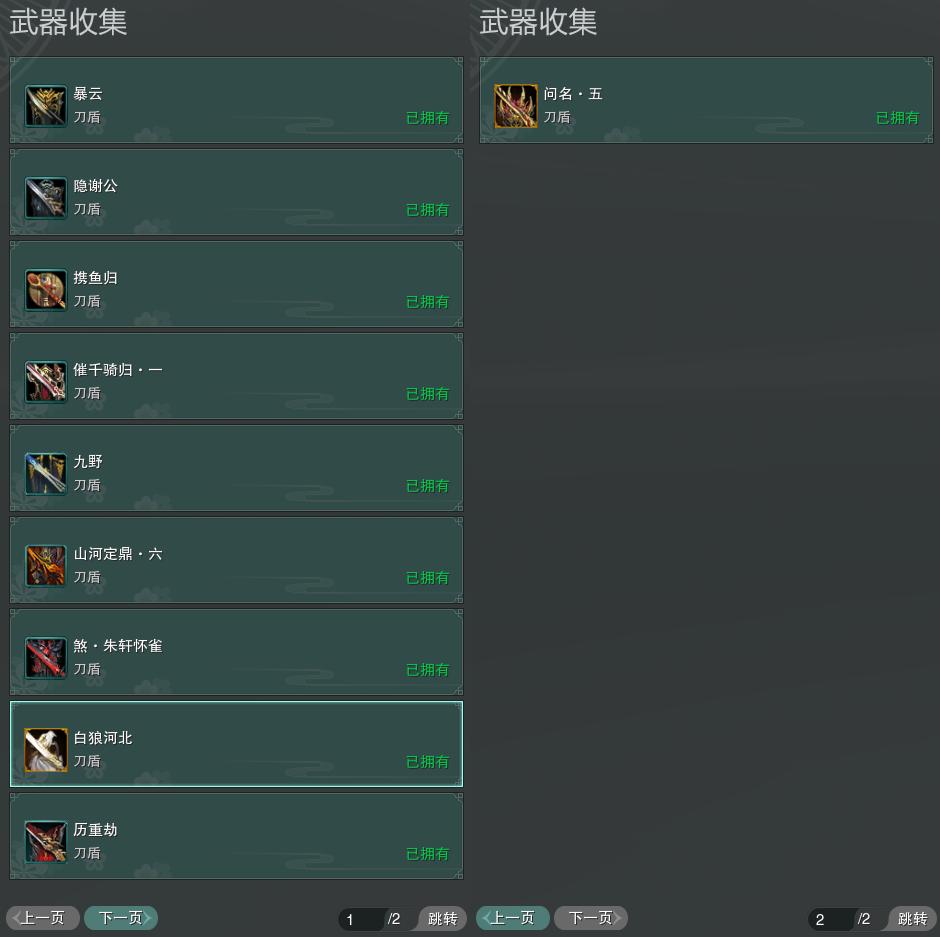The height and width of the screenshot is (937, 940).
Task: Click the 九野 weapon icon
Action: 46,474
